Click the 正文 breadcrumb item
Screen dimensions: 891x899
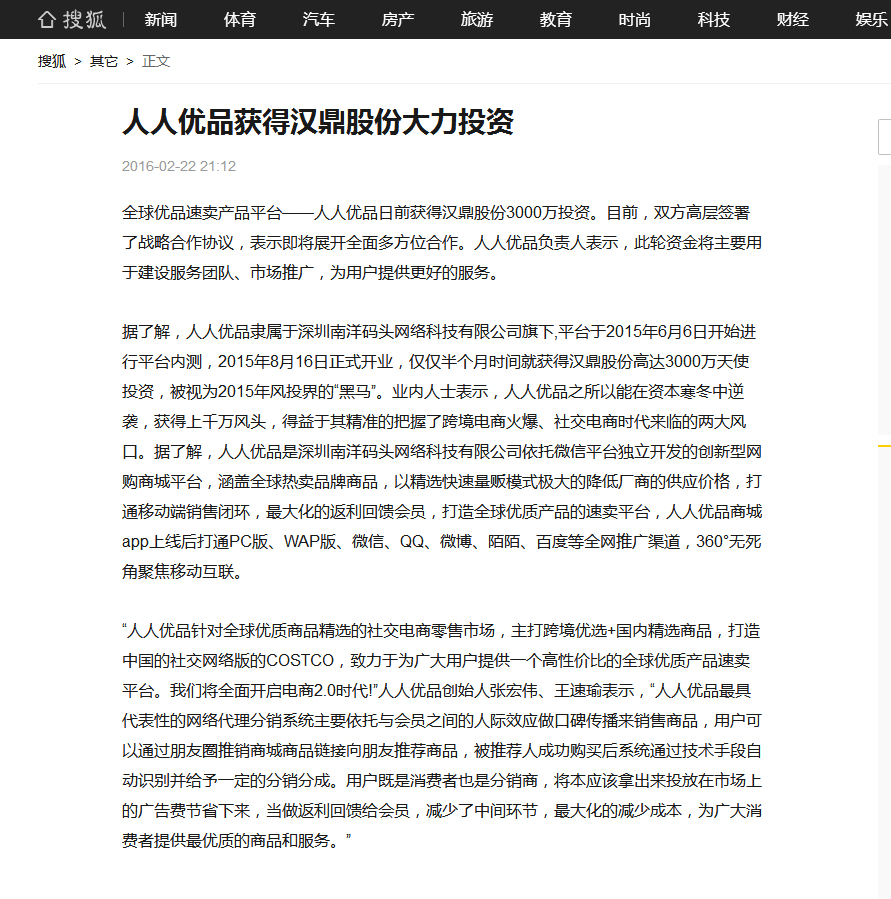pos(156,61)
